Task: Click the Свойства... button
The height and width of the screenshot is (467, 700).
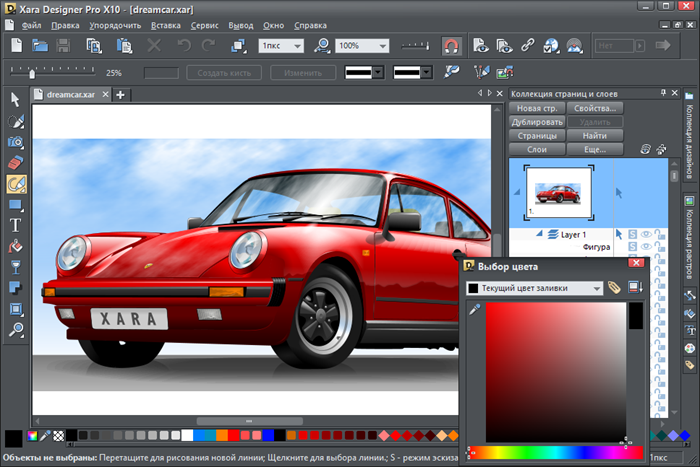Action: coord(595,108)
